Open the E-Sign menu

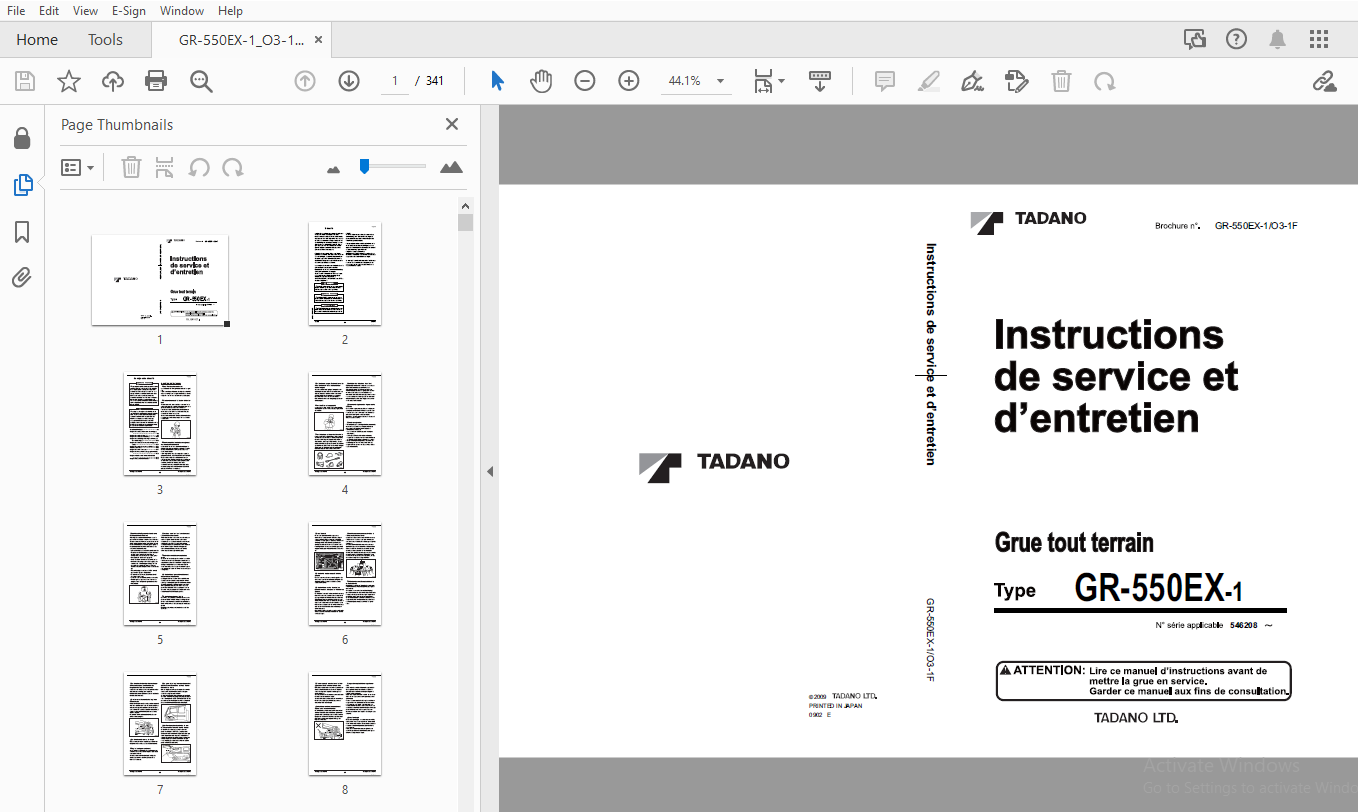point(128,11)
